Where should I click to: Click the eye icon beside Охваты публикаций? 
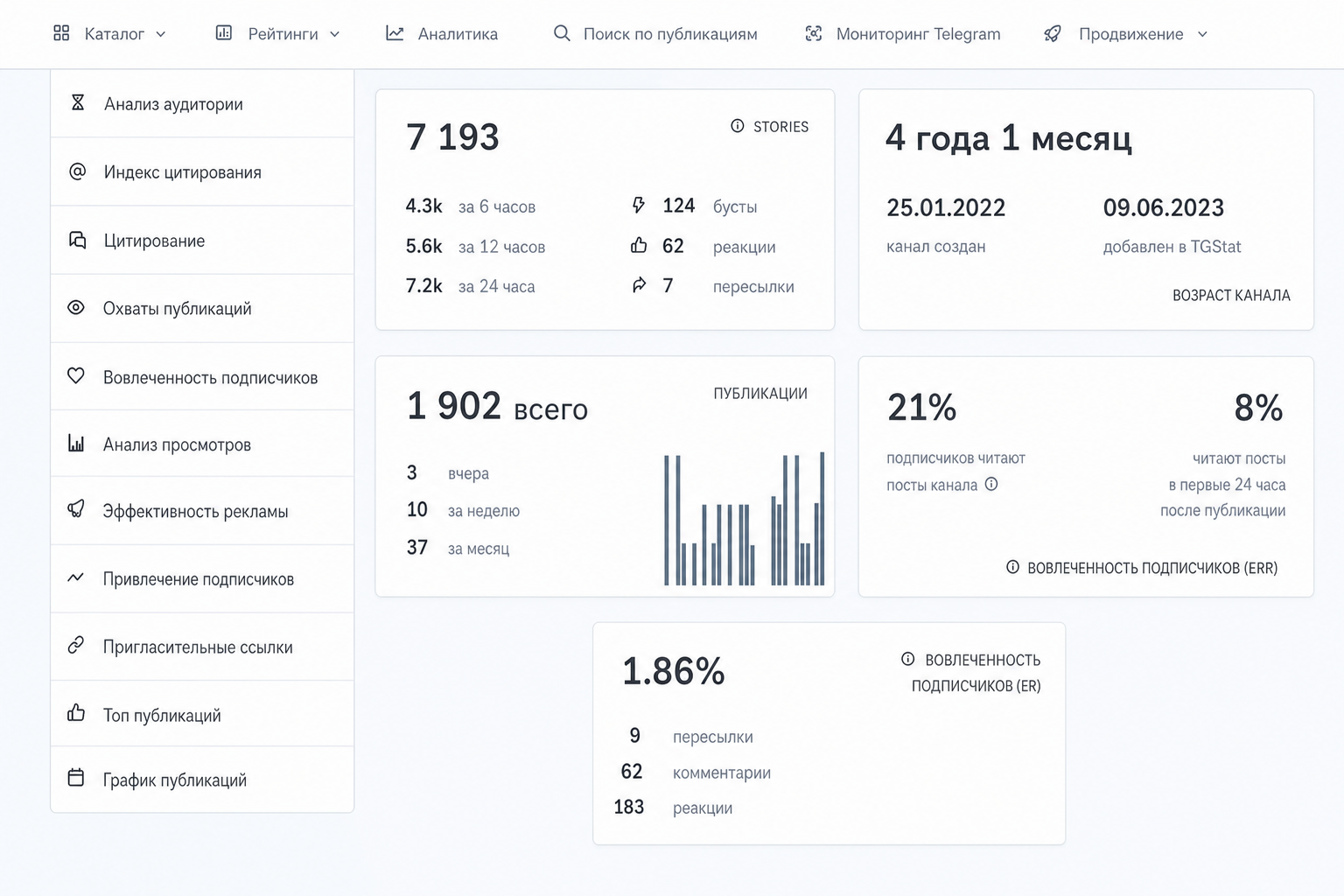point(76,308)
